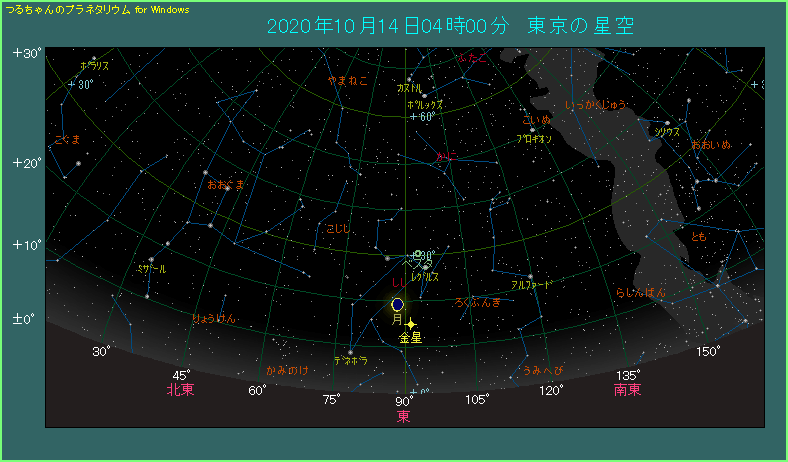
Task: Click the Moon icon near the horizon
Action: [398, 303]
